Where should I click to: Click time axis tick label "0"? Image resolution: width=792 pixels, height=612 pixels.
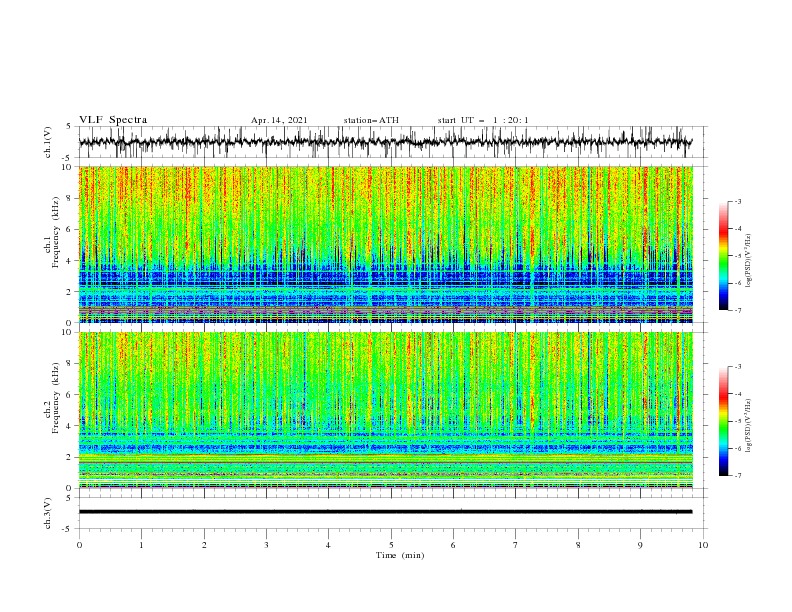tap(79, 545)
